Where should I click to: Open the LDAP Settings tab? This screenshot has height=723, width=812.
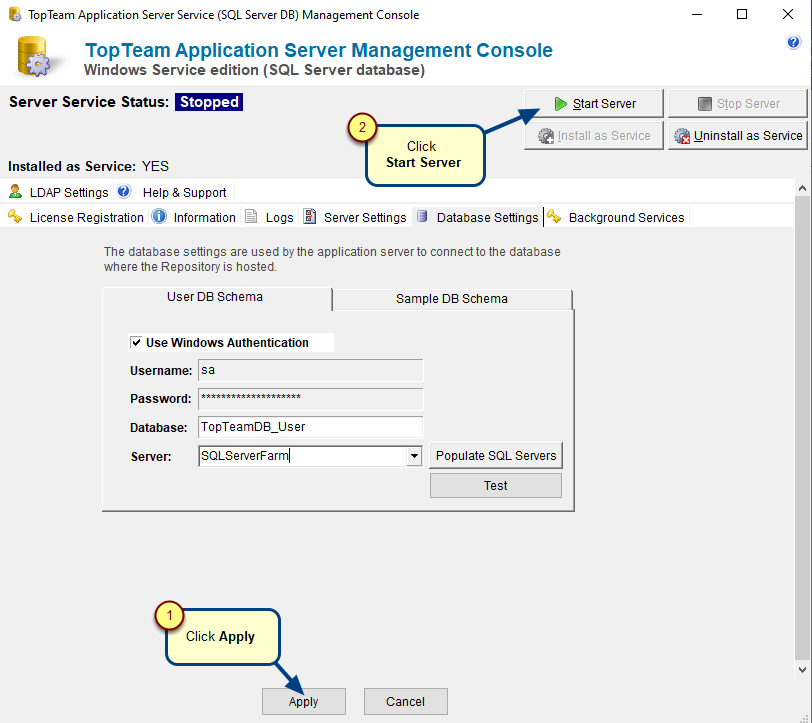[59, 192]
